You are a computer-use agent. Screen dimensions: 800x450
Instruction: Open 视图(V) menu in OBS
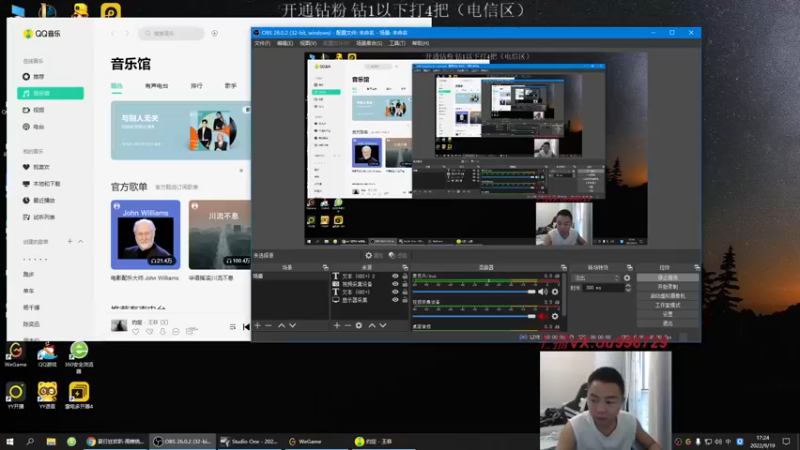click(308, 43)
